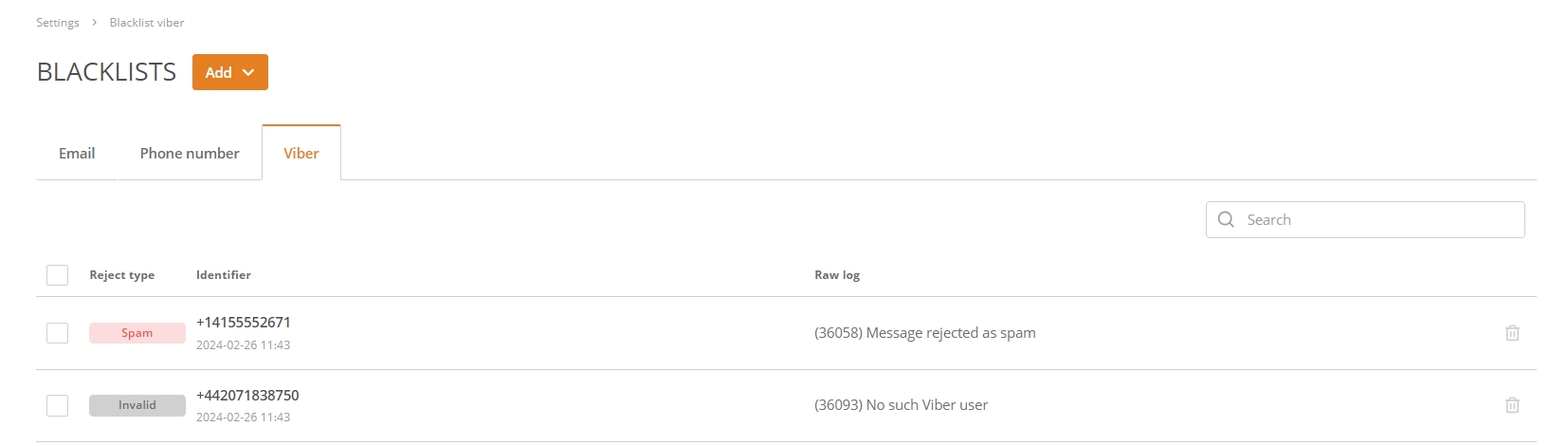The width and height of the screenshot is (1568, 446).
Task: Select the Viber tab
Action: [x=301, y=153]
